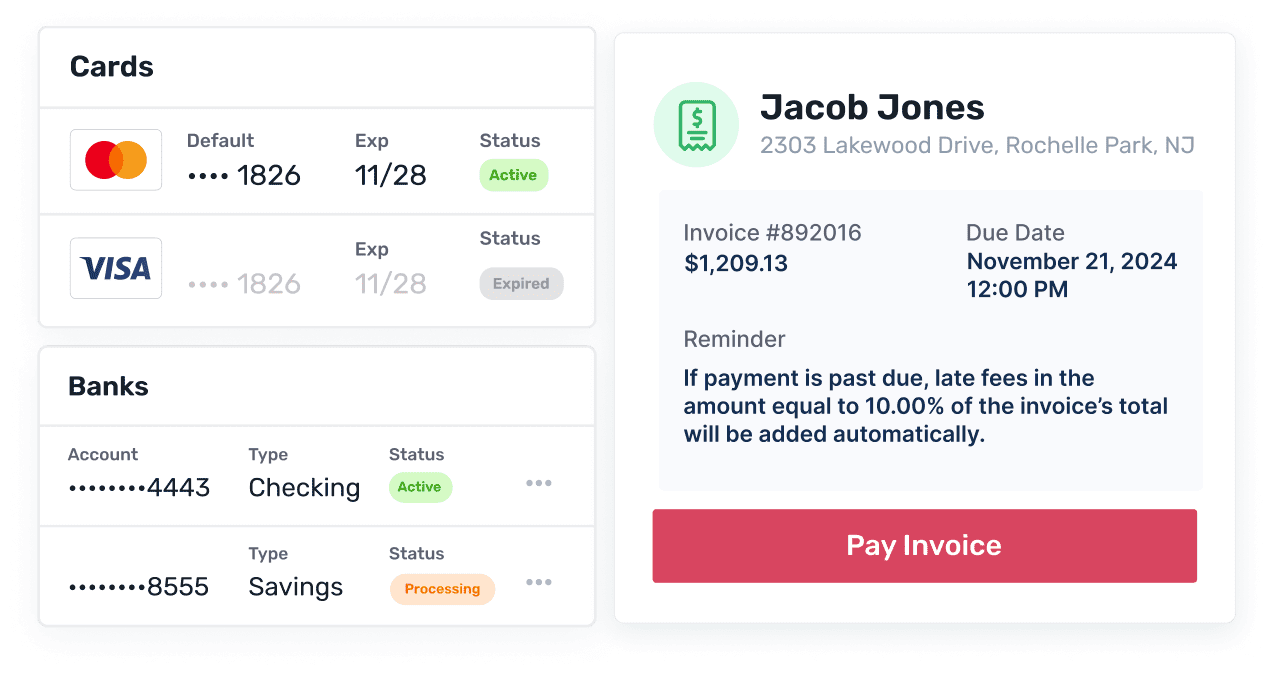Open options menu for savings account 8555
The image size is (1267, 674).
[x=539, y=582]
